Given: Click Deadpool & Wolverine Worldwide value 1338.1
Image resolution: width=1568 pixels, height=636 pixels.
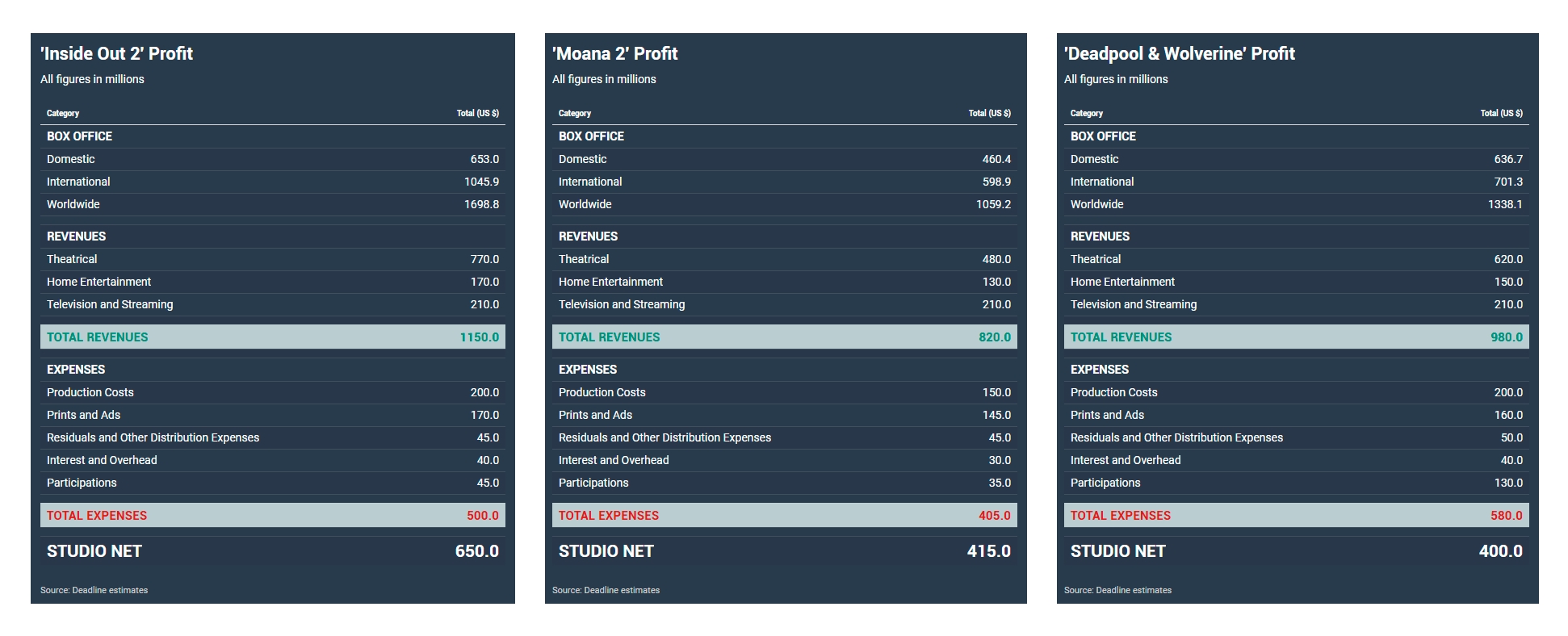Looking at the screenshot, I should tap(1505, 204).
